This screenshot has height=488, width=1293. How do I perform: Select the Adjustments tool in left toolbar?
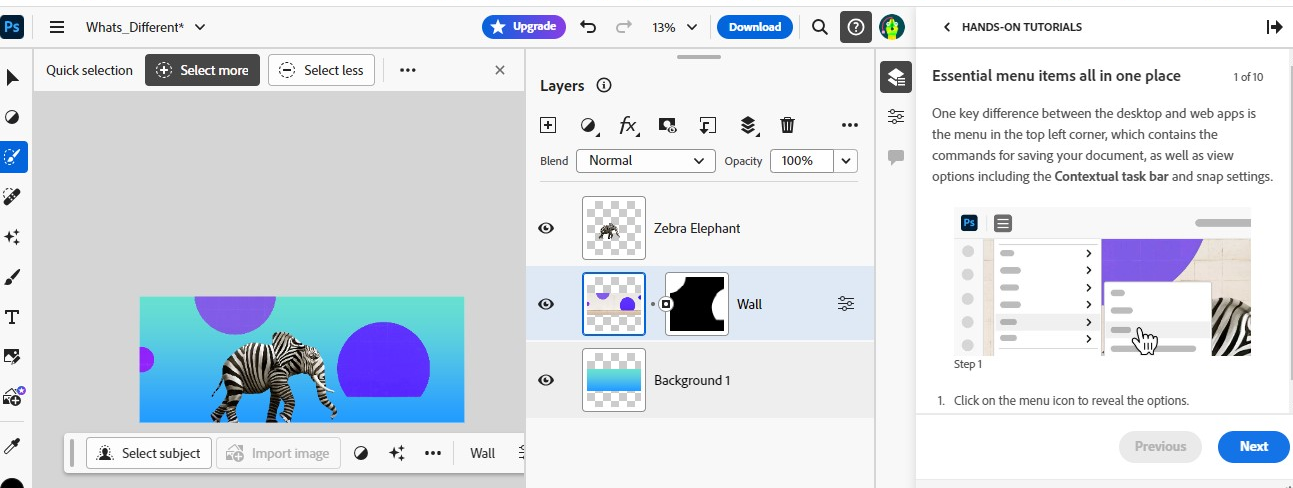click(x=13, y=117)
